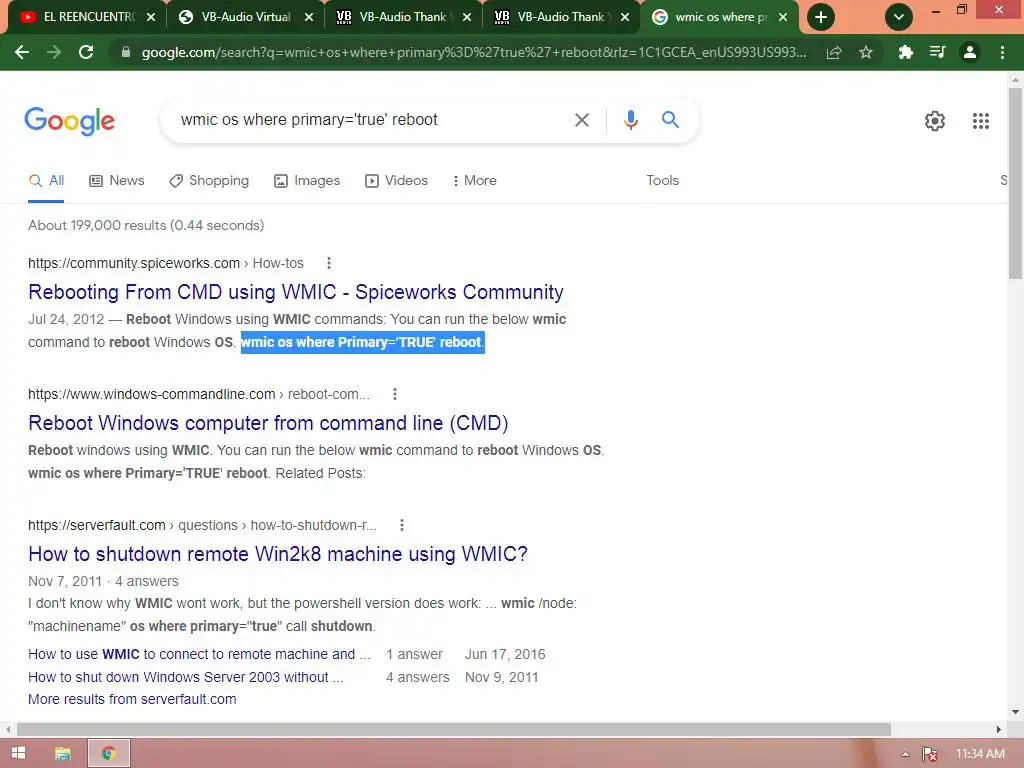Screen dimensions: 1024x768
Task: Close the EL REENCUENTRO tab
Action: [151, 17]
